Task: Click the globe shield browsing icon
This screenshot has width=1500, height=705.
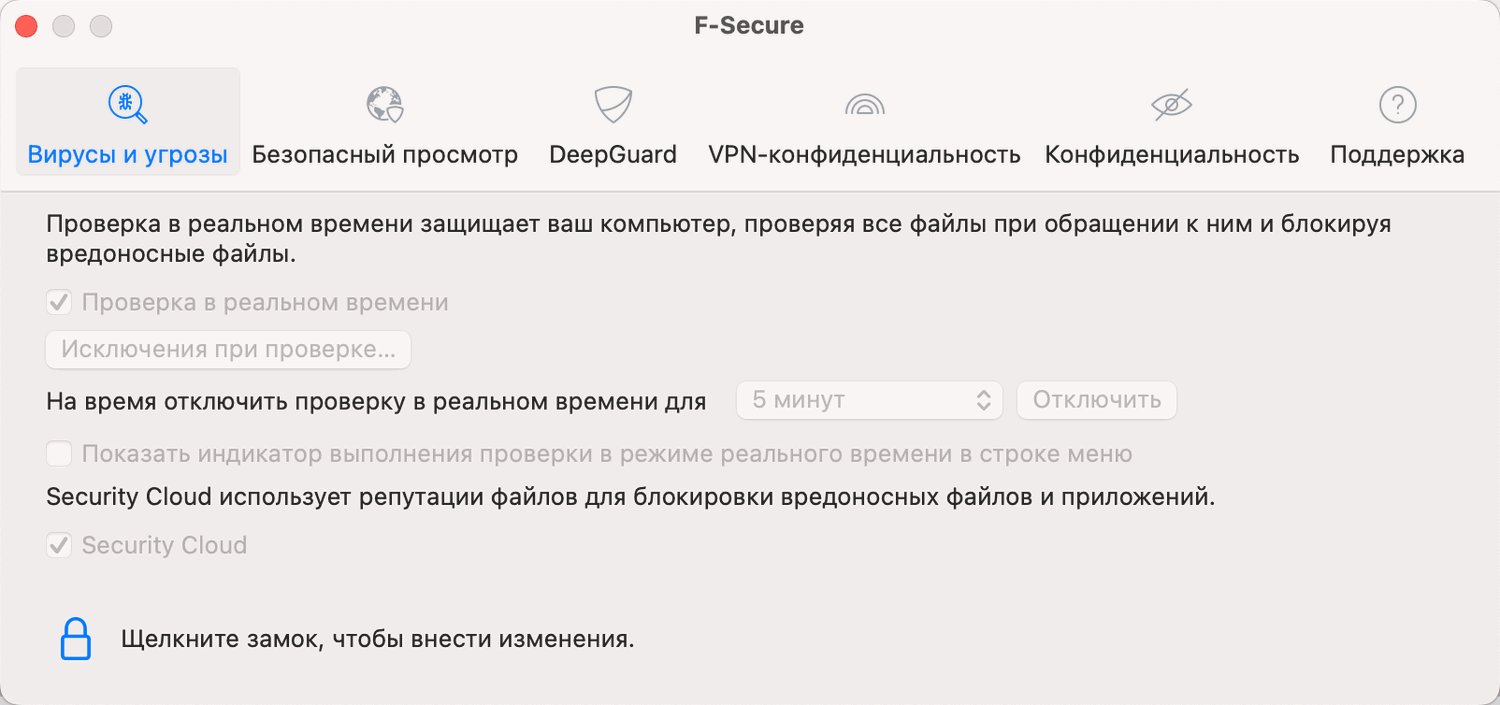Action: 384,104
